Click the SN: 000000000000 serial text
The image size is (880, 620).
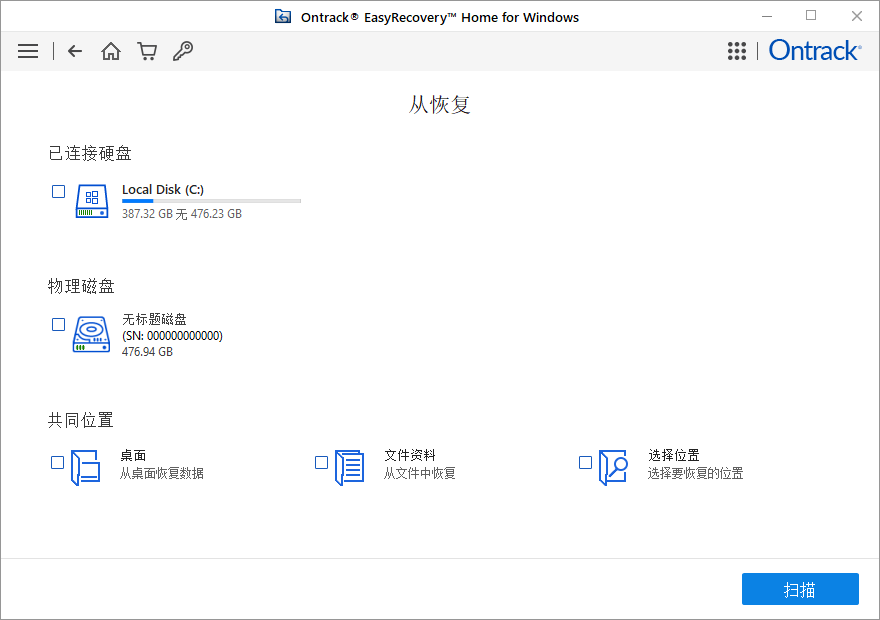pos(172,336)
